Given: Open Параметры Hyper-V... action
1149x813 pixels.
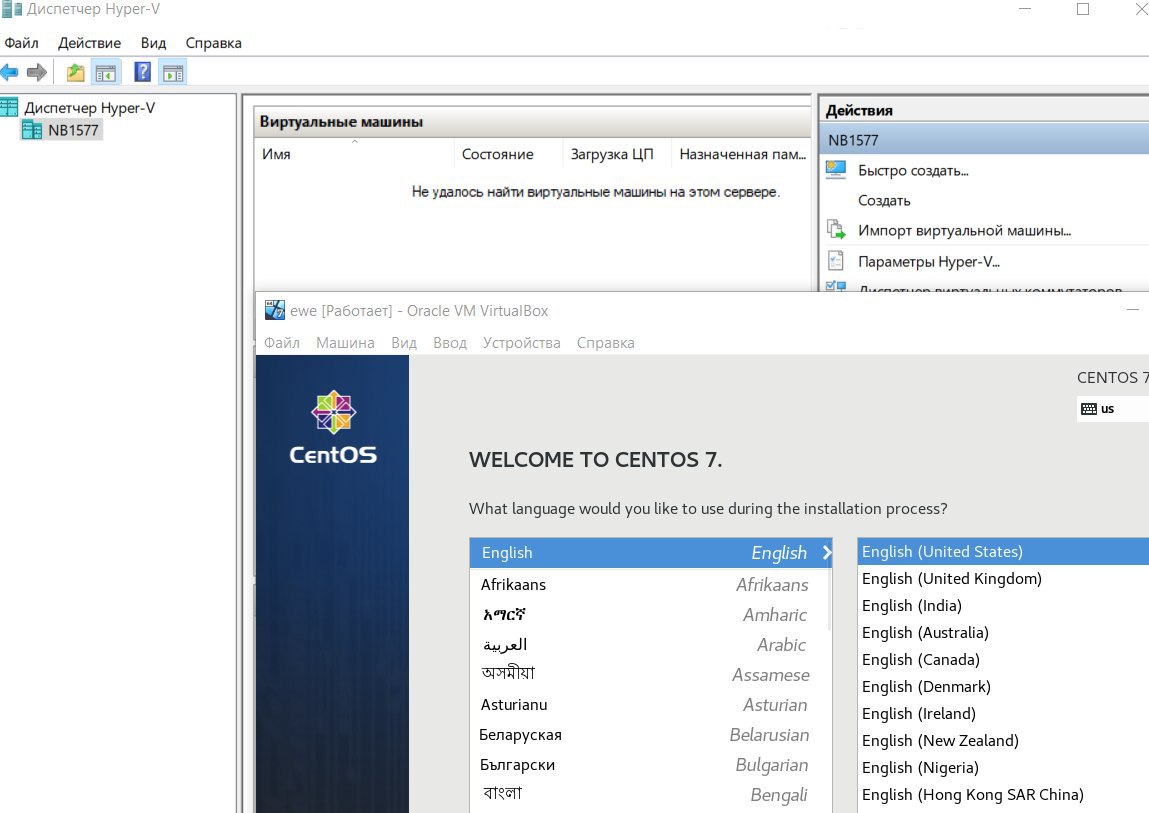Looking at the screenshot, I should tap(928, 262).
